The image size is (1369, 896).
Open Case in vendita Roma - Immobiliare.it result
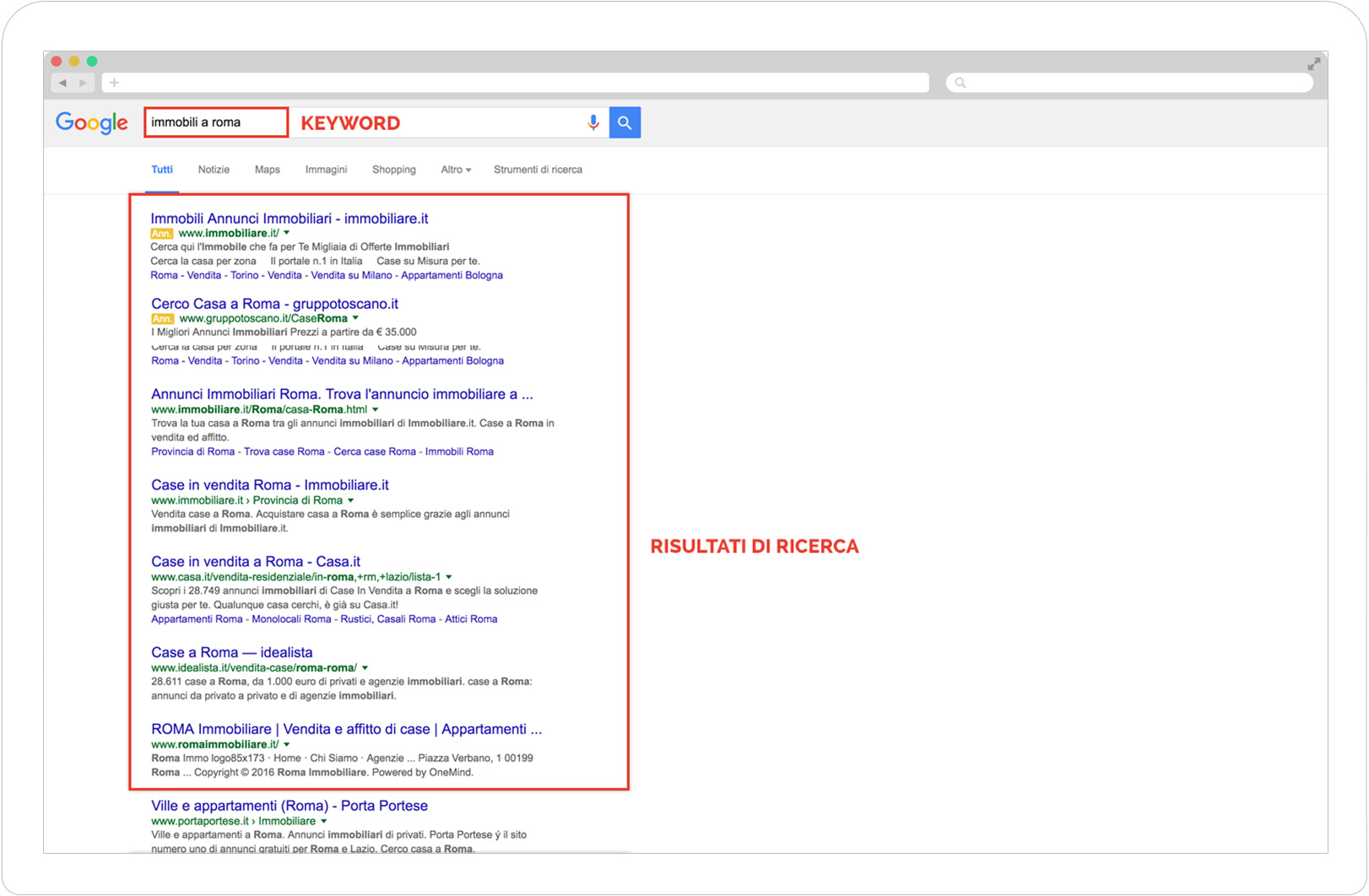[x=270, y=485]
